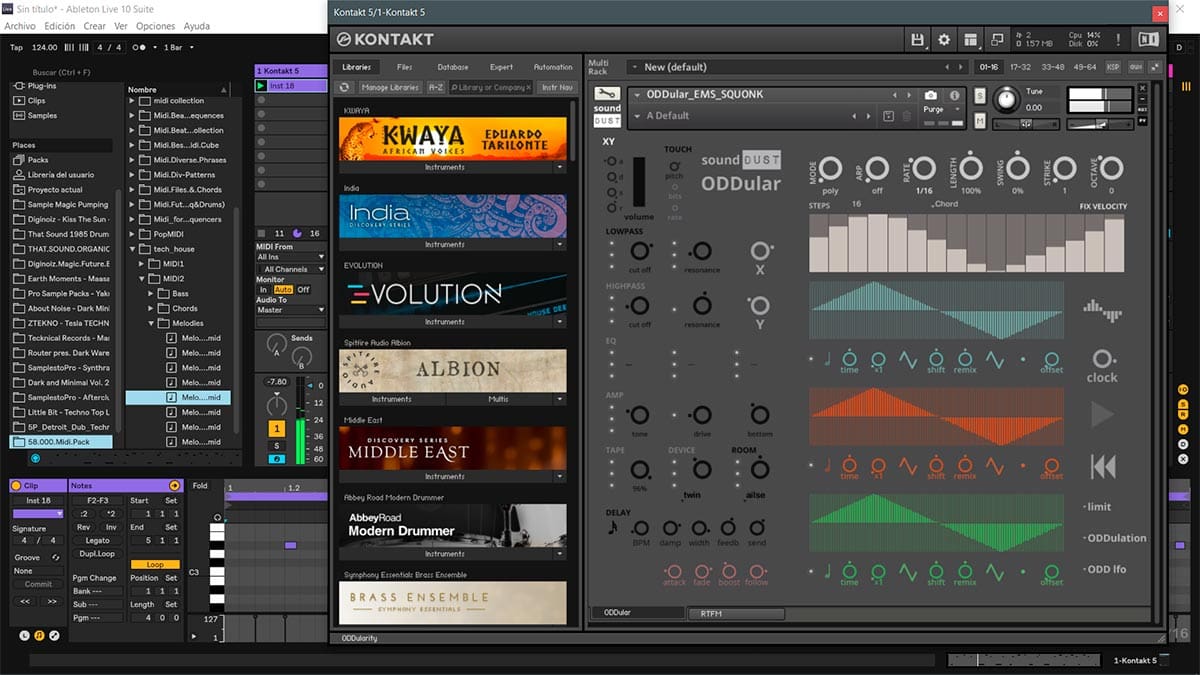The image size is (1200, 675).
Task: Click the lowpass cut off knob
Action: click(x=640, y=250)
